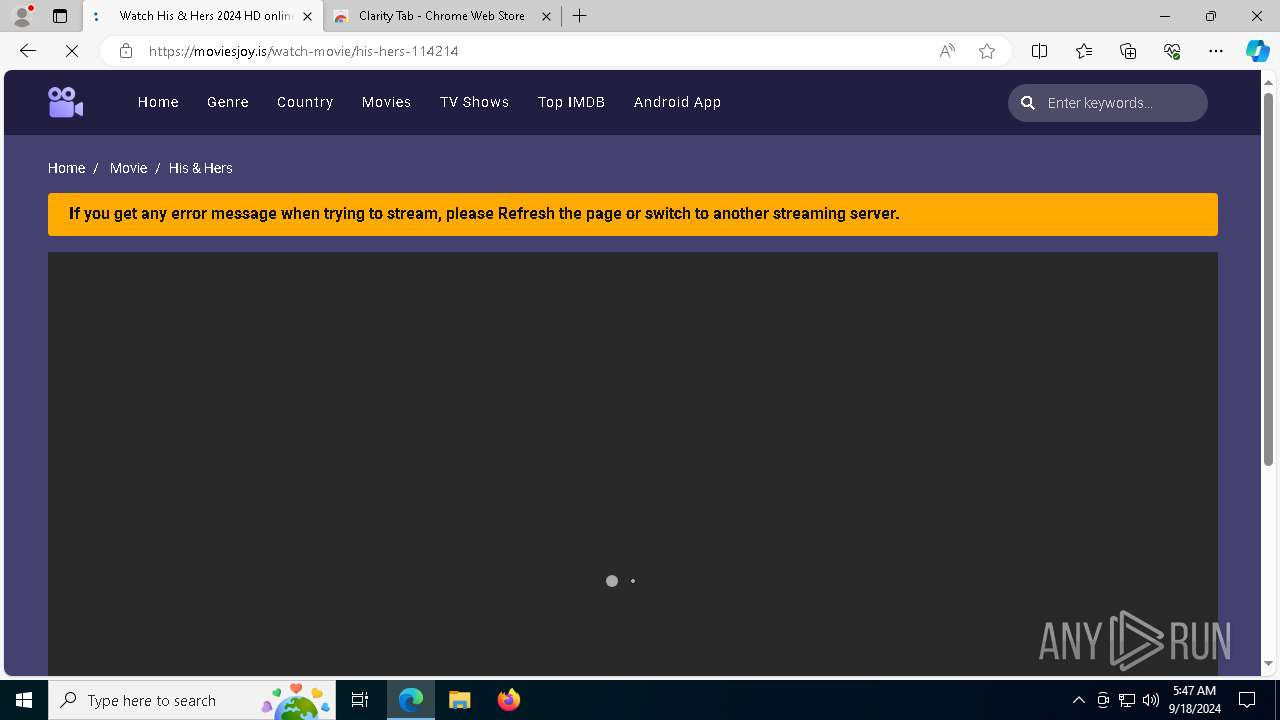The height and width of the screenshot is (720, 1280).
Task: View site information lock icon
Action: pos(125,51)
